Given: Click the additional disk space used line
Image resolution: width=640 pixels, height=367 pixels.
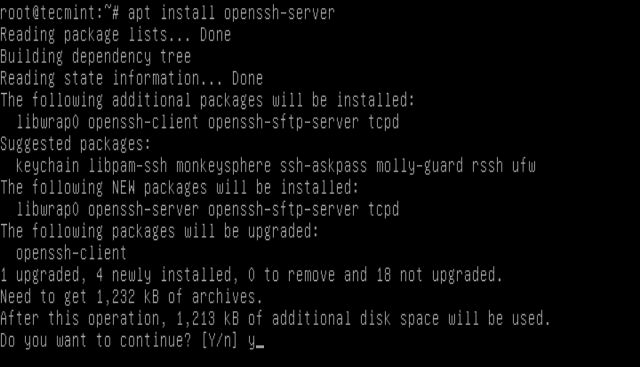Looking at the screenshot, I should 276,318.
